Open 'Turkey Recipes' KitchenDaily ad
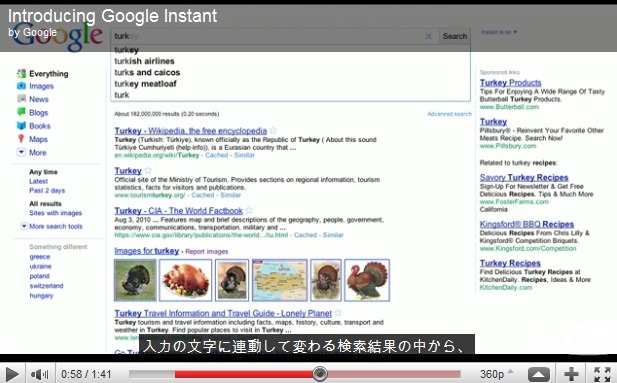The image size is (617, 383). click(x=510, y=263)
